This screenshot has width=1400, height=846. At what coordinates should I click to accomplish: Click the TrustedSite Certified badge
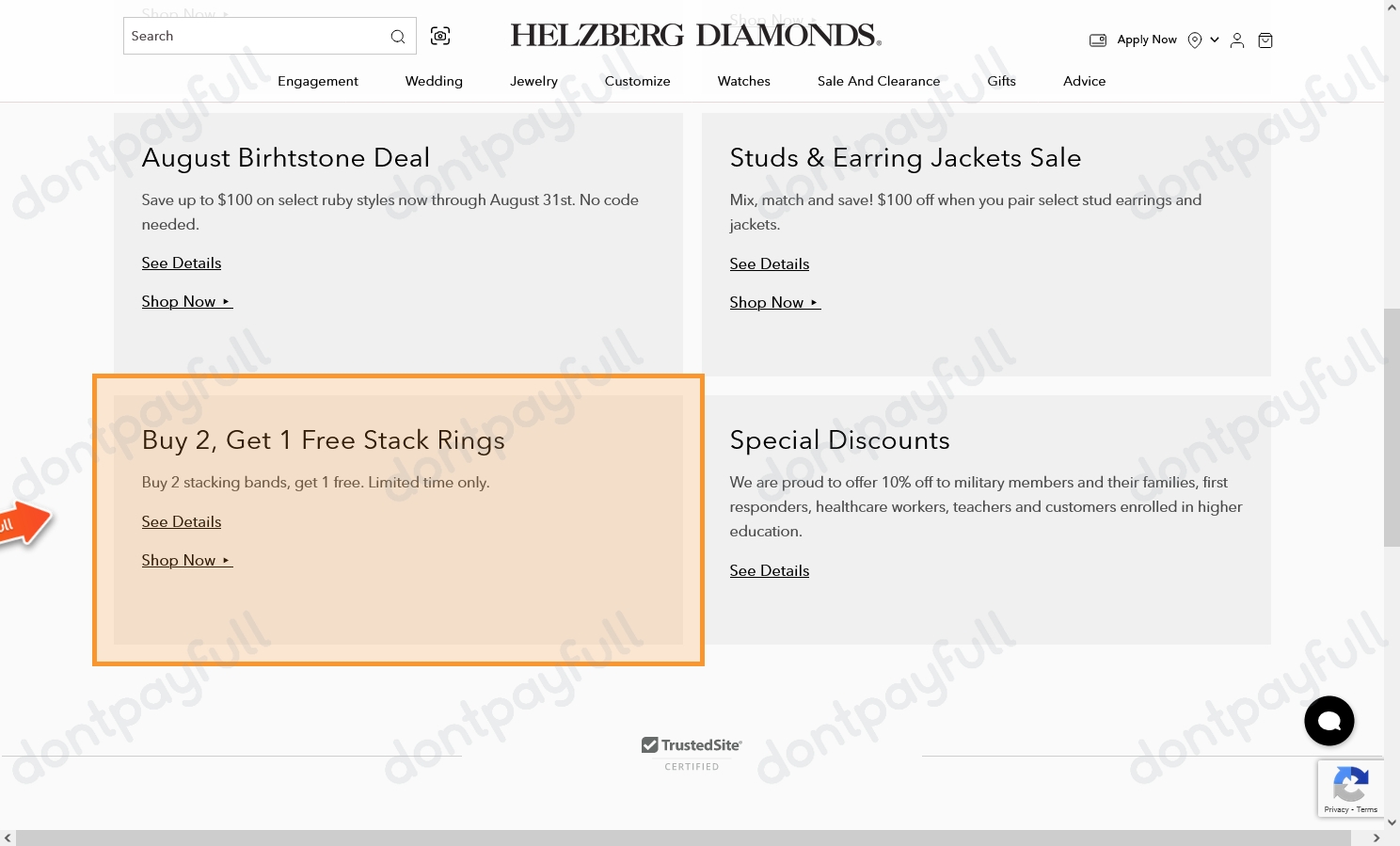tap(692, 752)
